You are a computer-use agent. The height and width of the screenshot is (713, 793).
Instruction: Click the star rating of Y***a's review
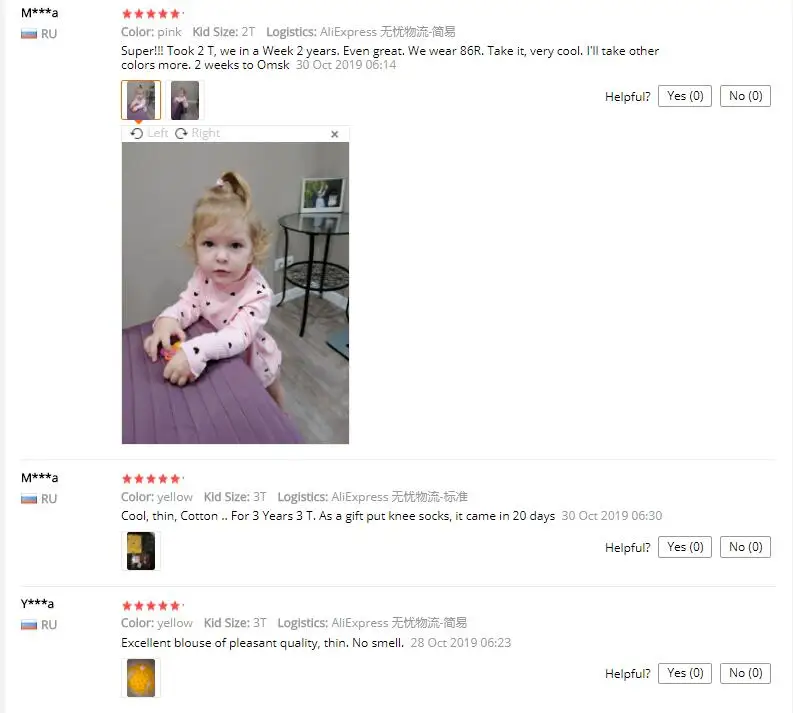(x=151, y=605)
